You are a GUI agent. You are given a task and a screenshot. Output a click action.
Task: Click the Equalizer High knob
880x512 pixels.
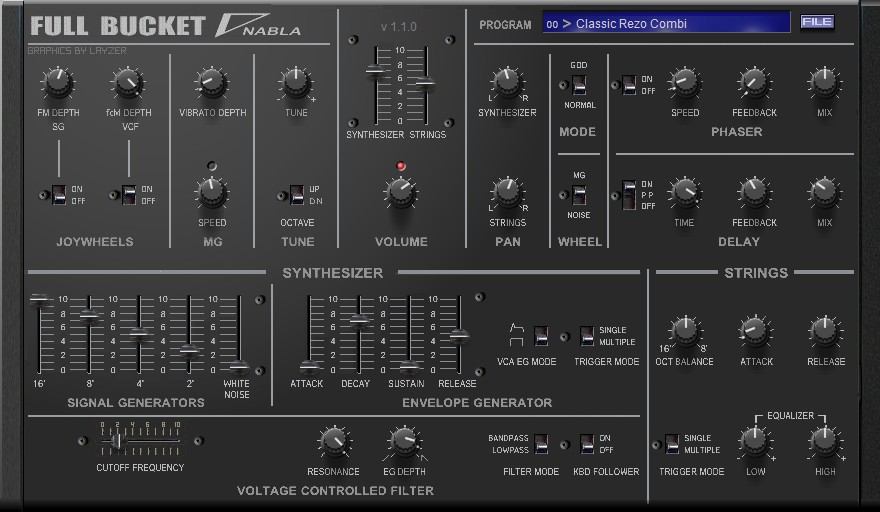click(x=824, y=440)
